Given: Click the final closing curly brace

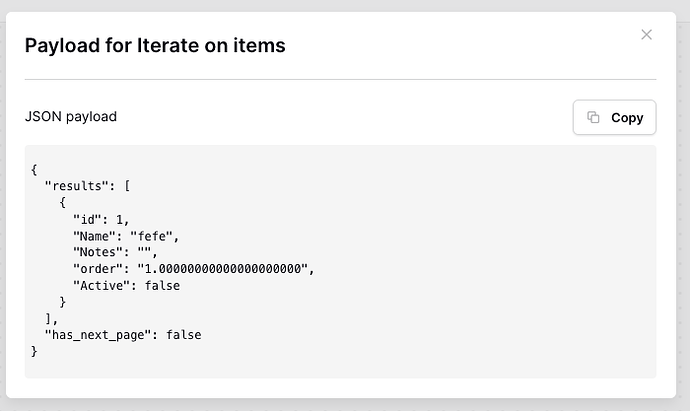Looking at the screenshot, I should [34, 351].
